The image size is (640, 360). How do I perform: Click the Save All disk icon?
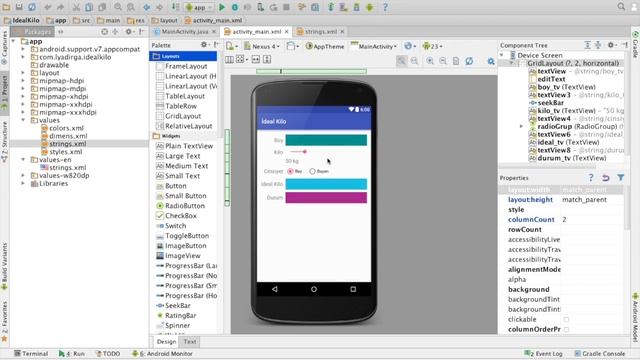coord(19,7)
